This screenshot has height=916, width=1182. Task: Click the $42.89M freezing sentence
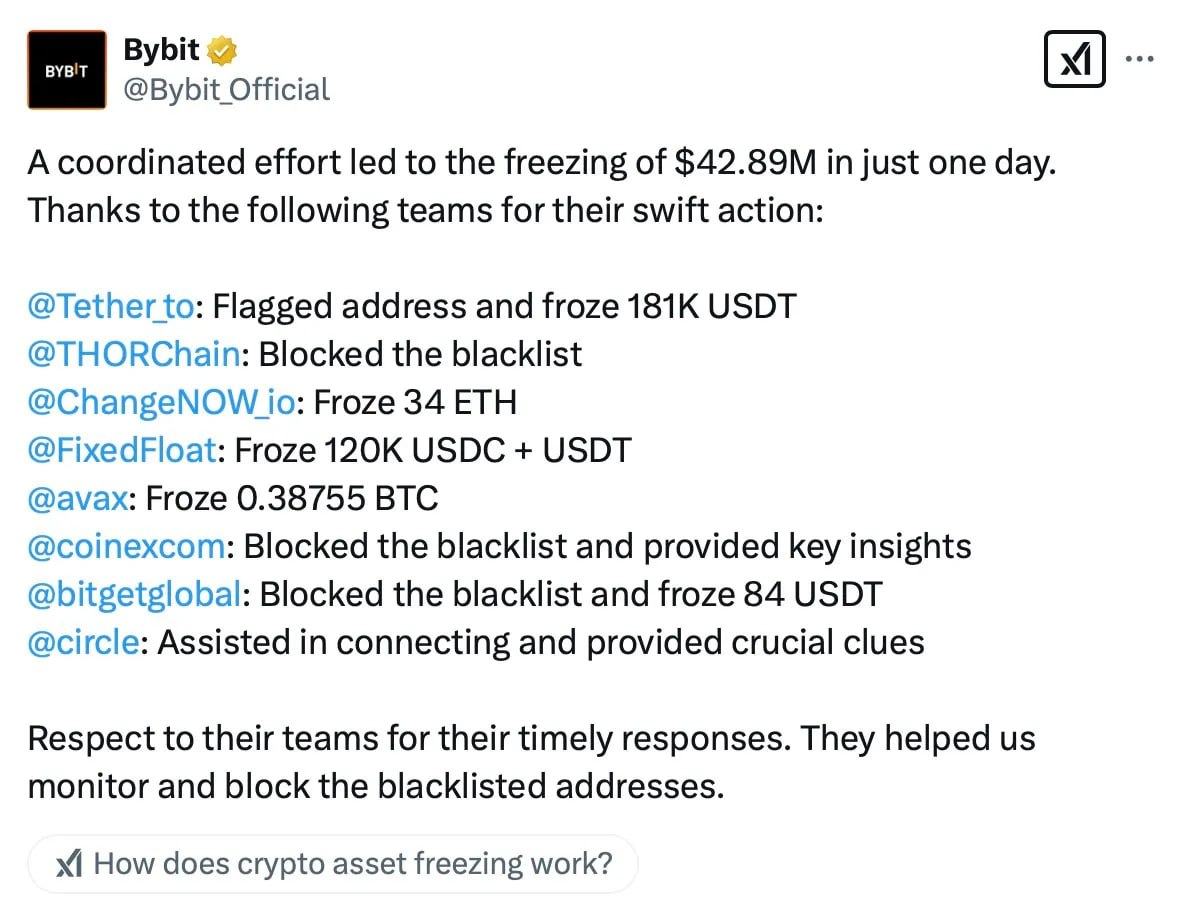(x=540, y=162)
